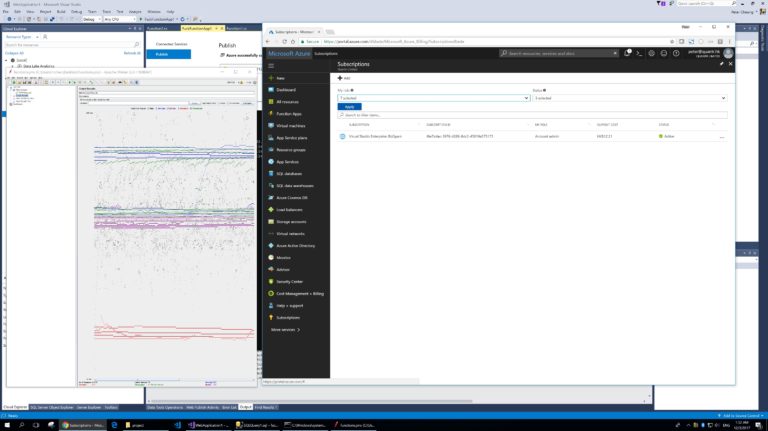Open Visual Studio Debug menu
The width and height of the screenshot is (768, 431).
[76, 11]
